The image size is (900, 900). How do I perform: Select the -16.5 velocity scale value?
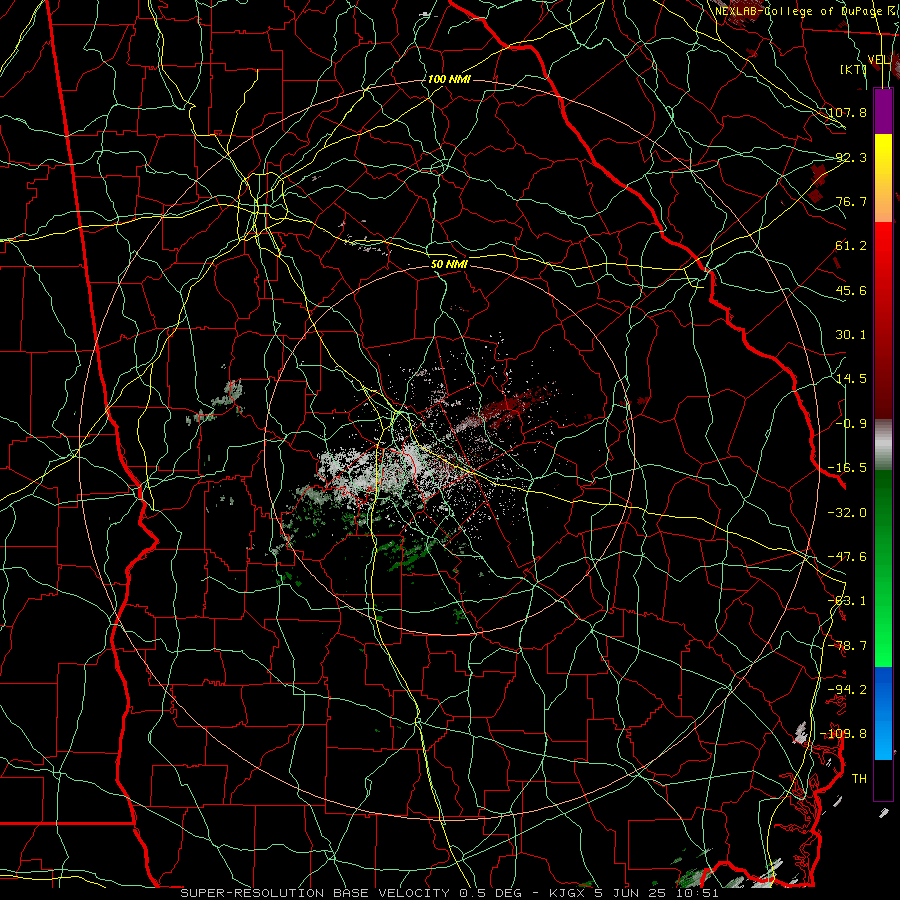tap(847, 468)
